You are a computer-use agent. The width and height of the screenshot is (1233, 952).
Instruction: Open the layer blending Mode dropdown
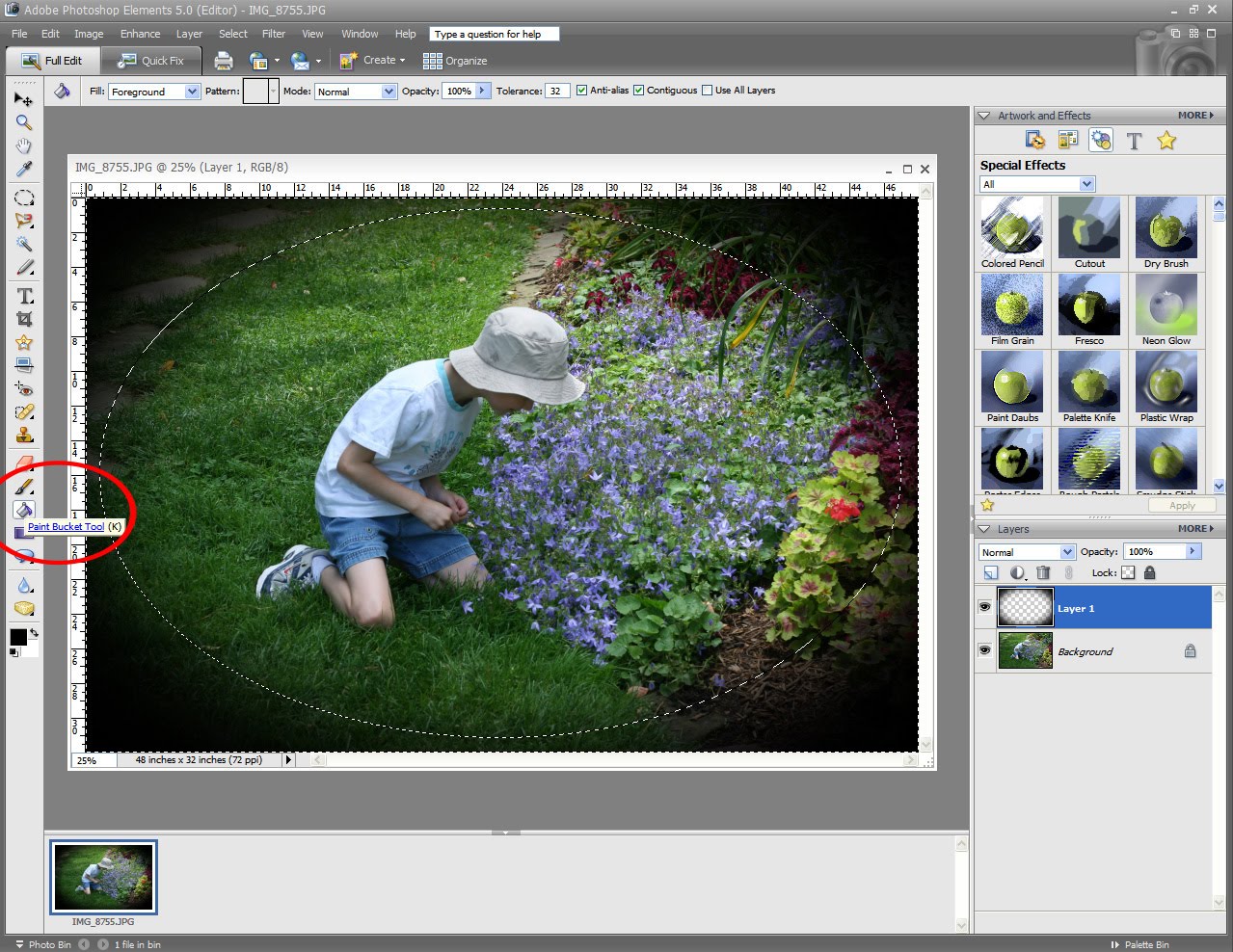(1026, 552)
